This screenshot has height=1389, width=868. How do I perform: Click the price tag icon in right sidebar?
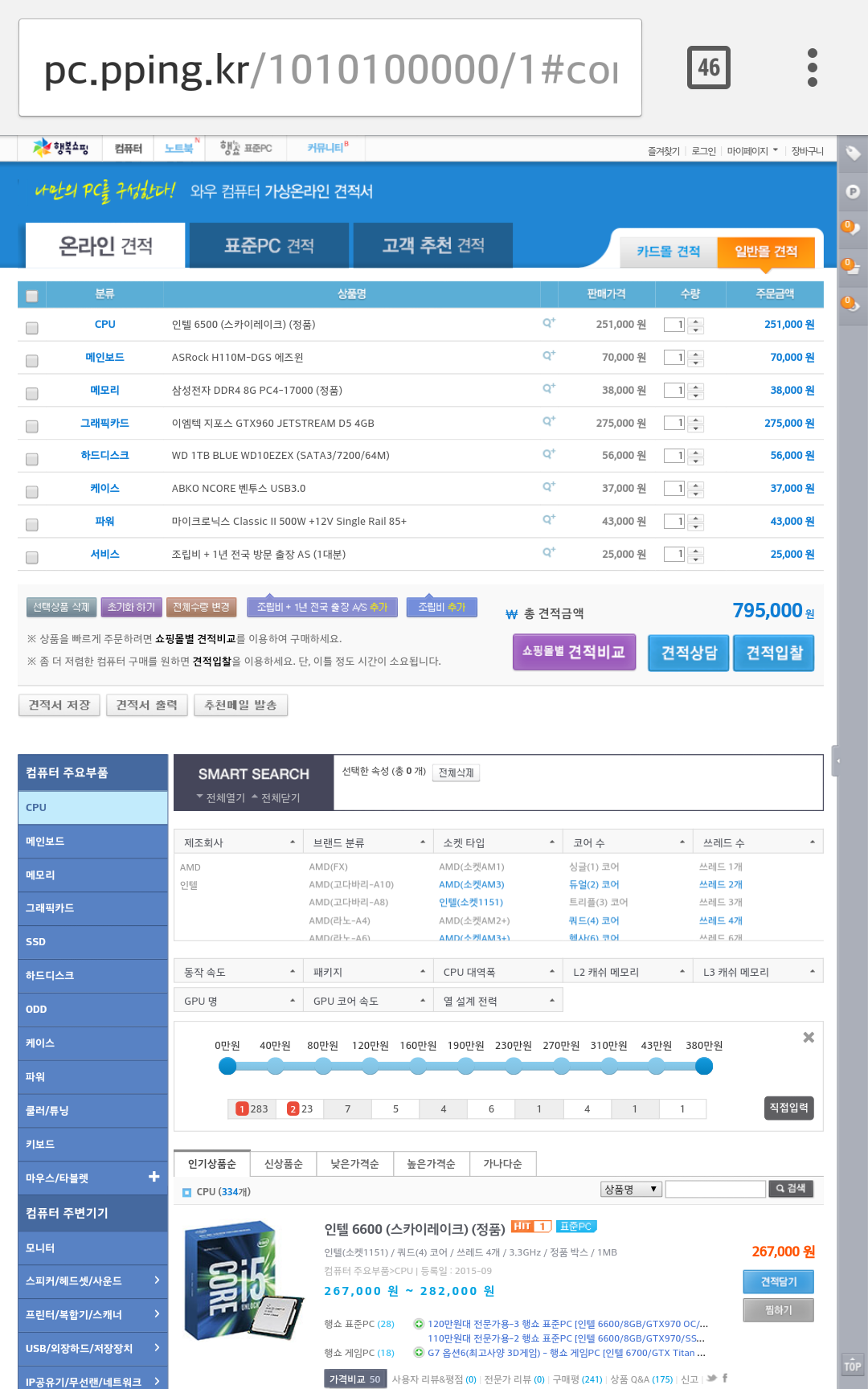[853, 153]
